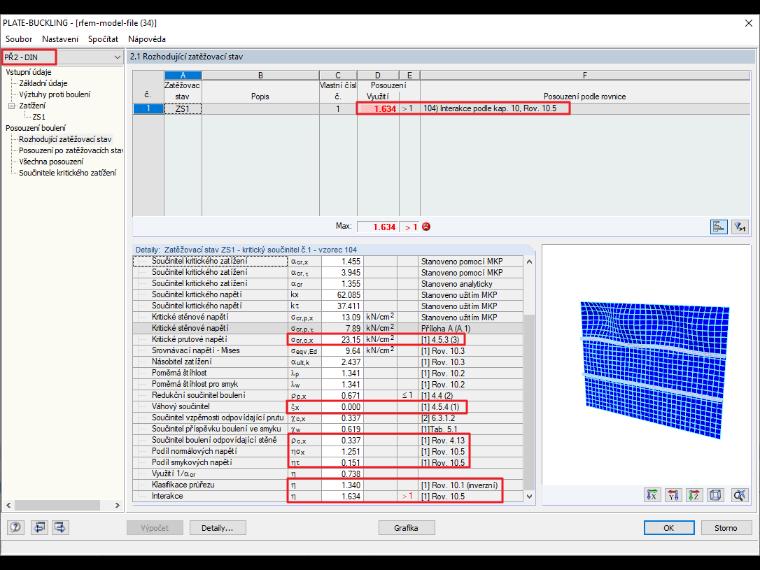This screenshot has height=570, width=760.
Task: Open the Soubor menu
Action: [18, 39]
